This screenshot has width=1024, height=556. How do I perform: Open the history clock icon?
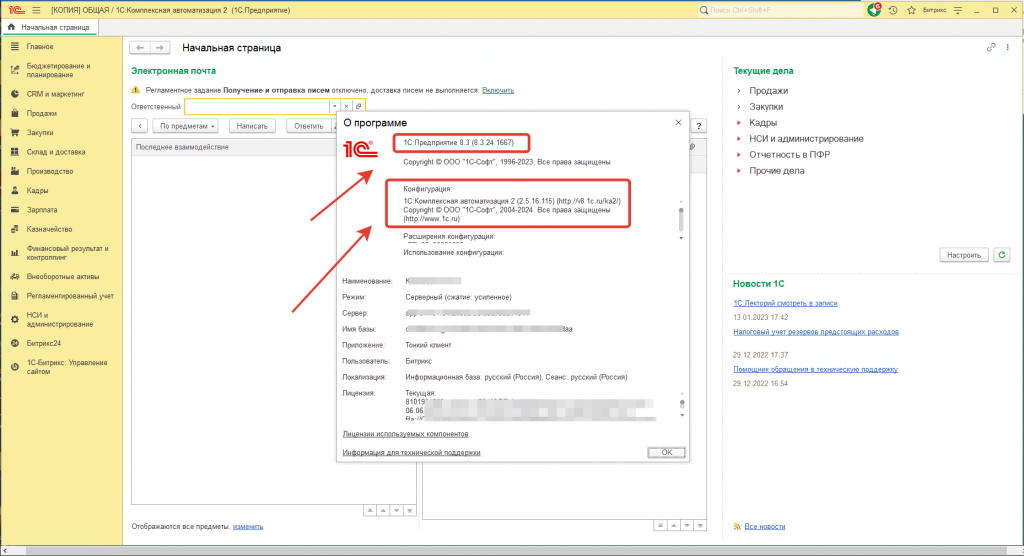point(893,9)
